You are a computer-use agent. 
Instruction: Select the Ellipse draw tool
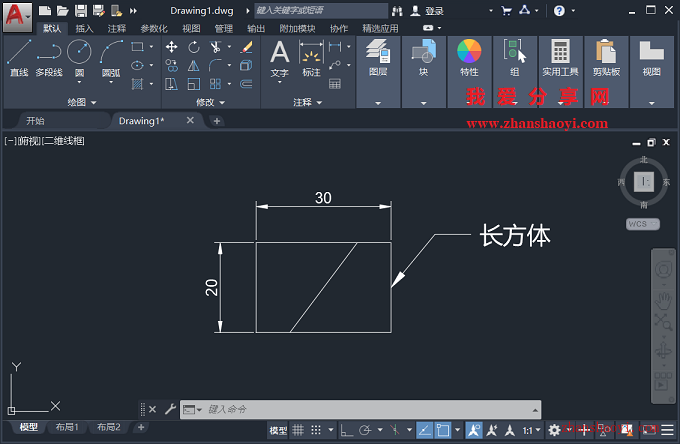pos(137,65)
